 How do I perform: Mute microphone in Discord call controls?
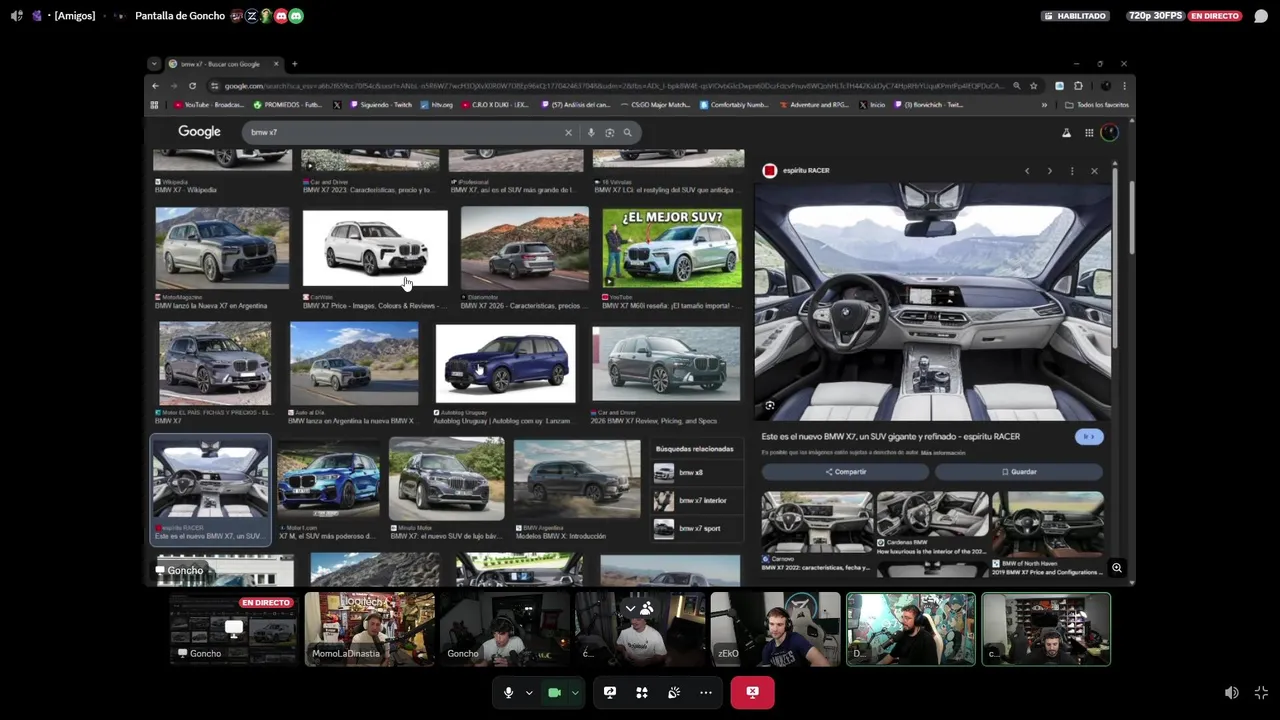coord(508,692)
